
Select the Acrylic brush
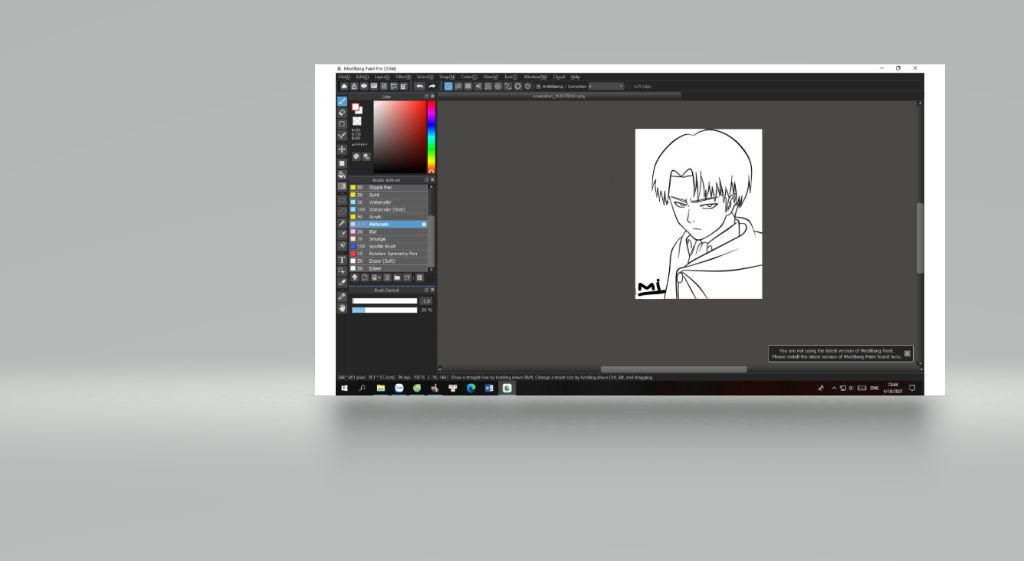click(x=389, y=217)
